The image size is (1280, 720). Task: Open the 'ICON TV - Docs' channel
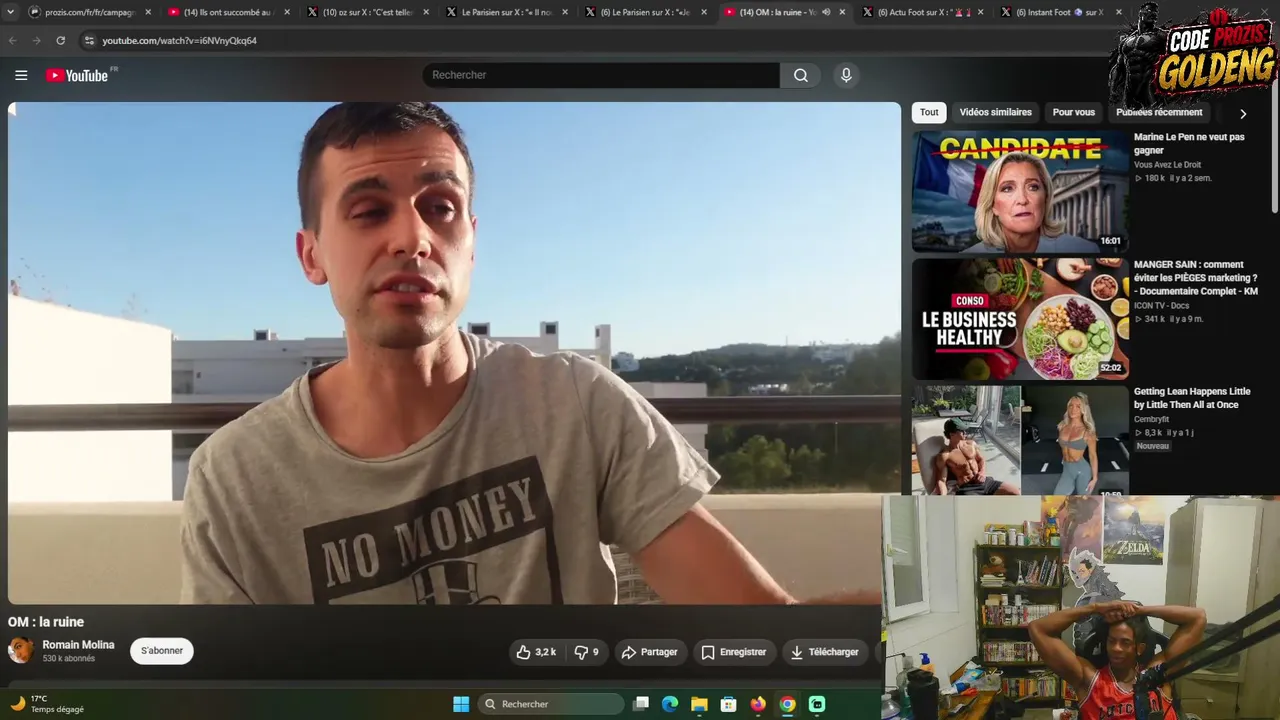coord(1162,306)
